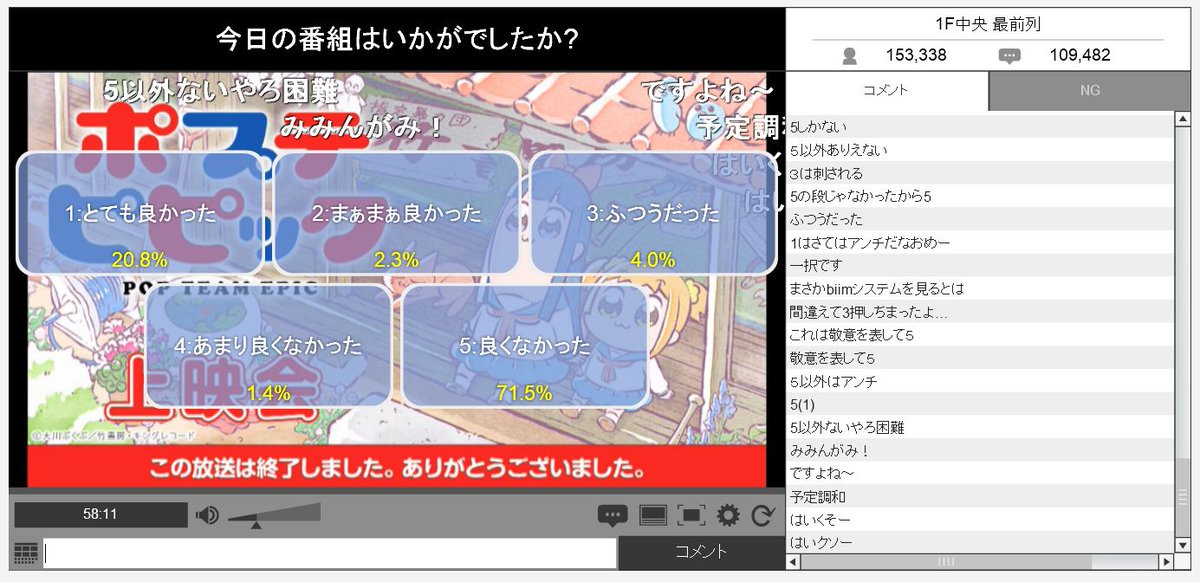Viewport: 1200px width, 582px height.
Task: Click the 153,338 viewer count
Action: click(x=916, y=56)
